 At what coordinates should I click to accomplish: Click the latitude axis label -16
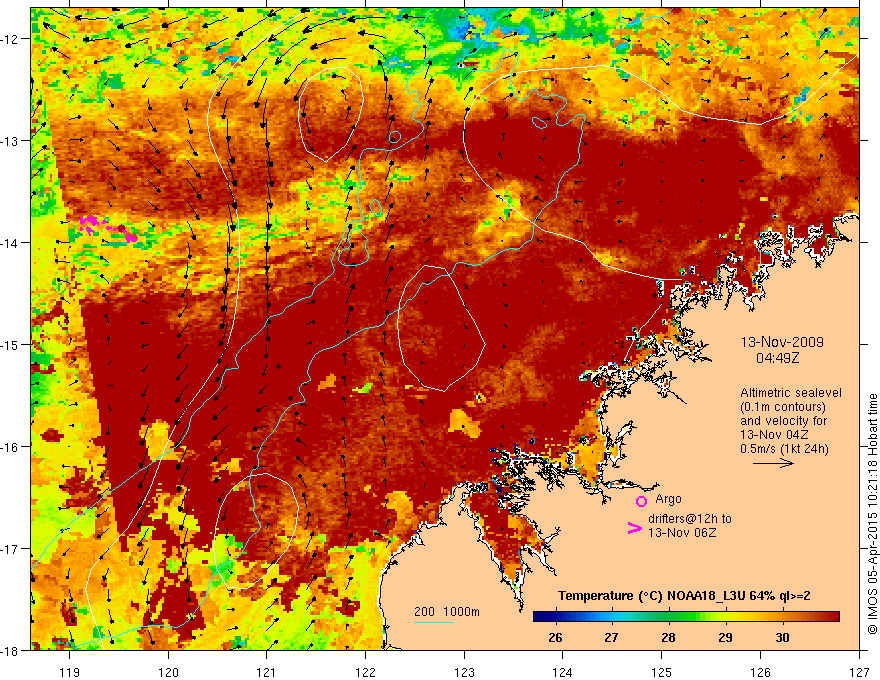(10, 447)
